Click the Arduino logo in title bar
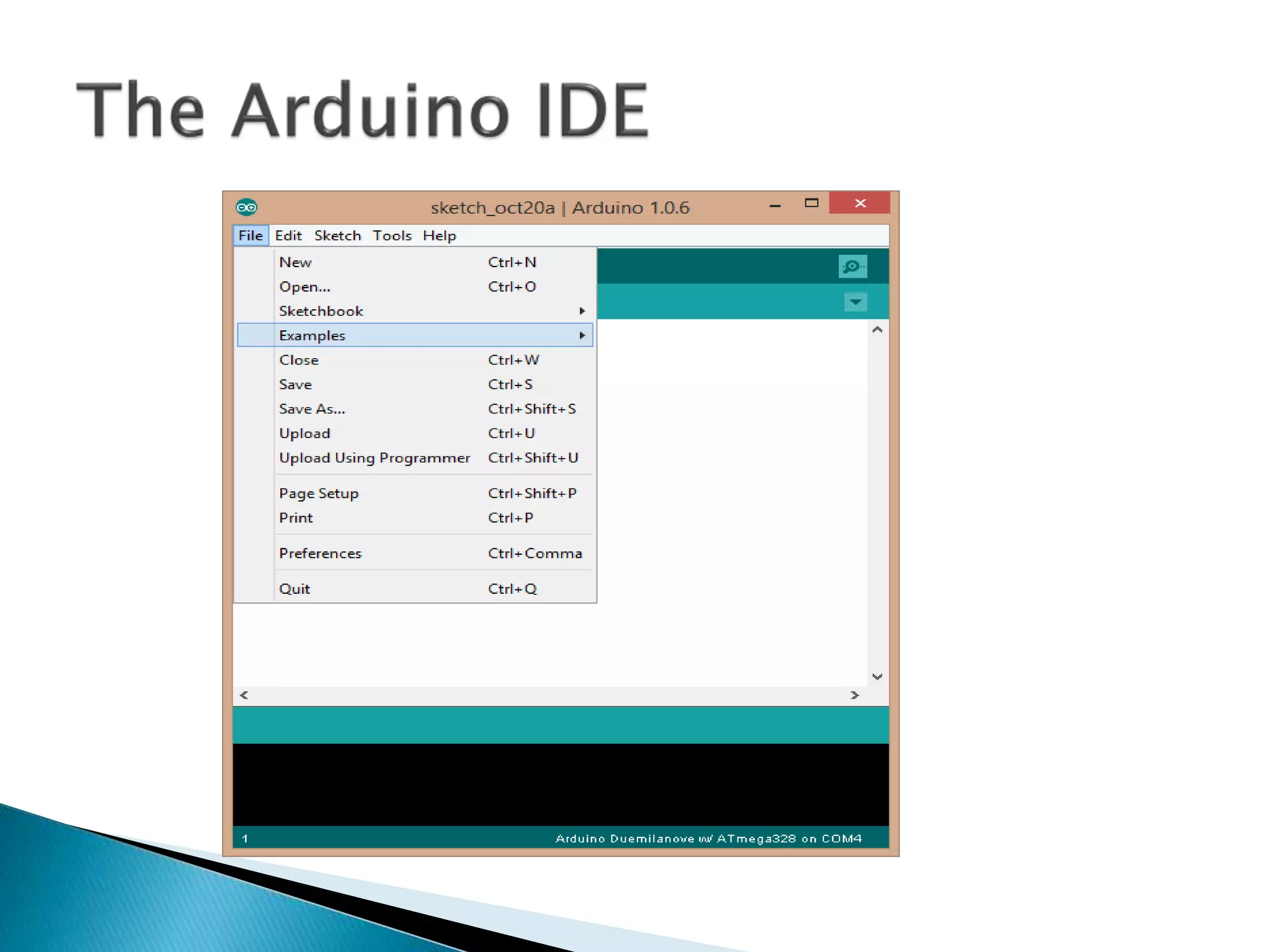1270x952 pixels. pos(246,207)
